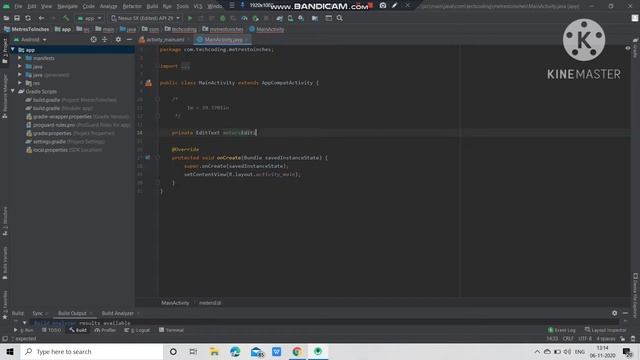Open Nexus 5X device selector dropdown

click(145, 18)
